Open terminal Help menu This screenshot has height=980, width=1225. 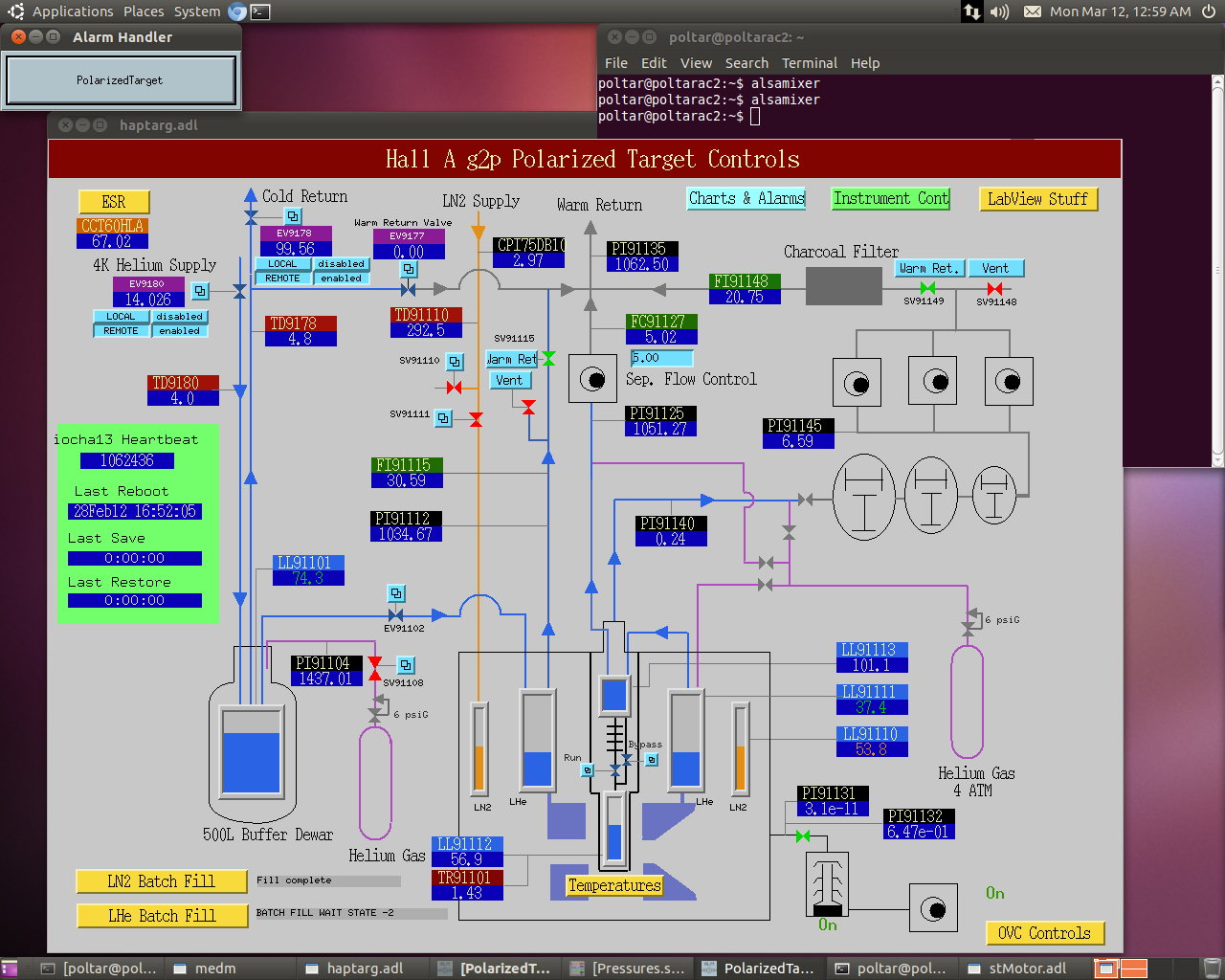865,63
